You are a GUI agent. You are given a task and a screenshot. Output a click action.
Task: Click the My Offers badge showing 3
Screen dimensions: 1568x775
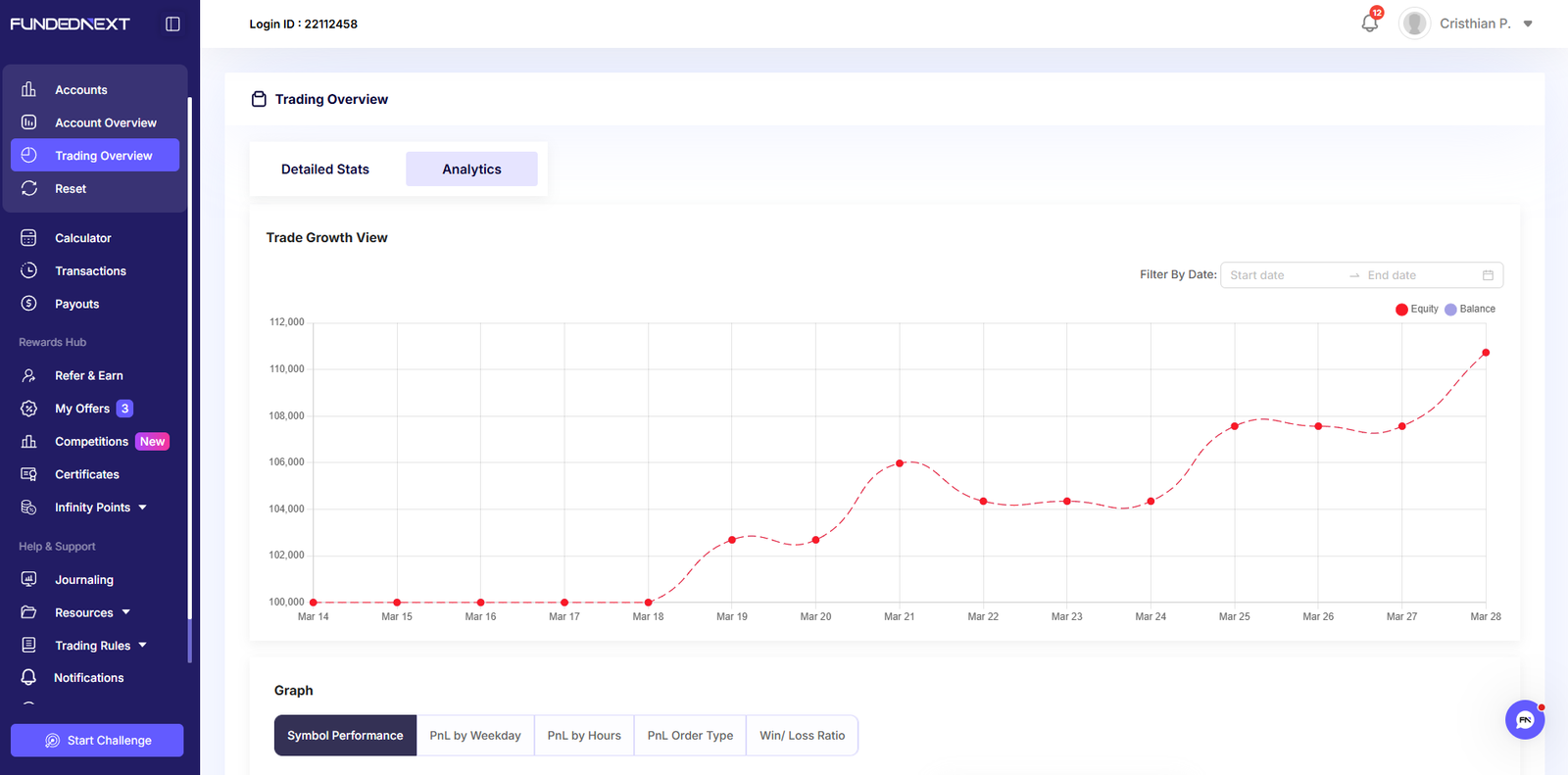124,409
